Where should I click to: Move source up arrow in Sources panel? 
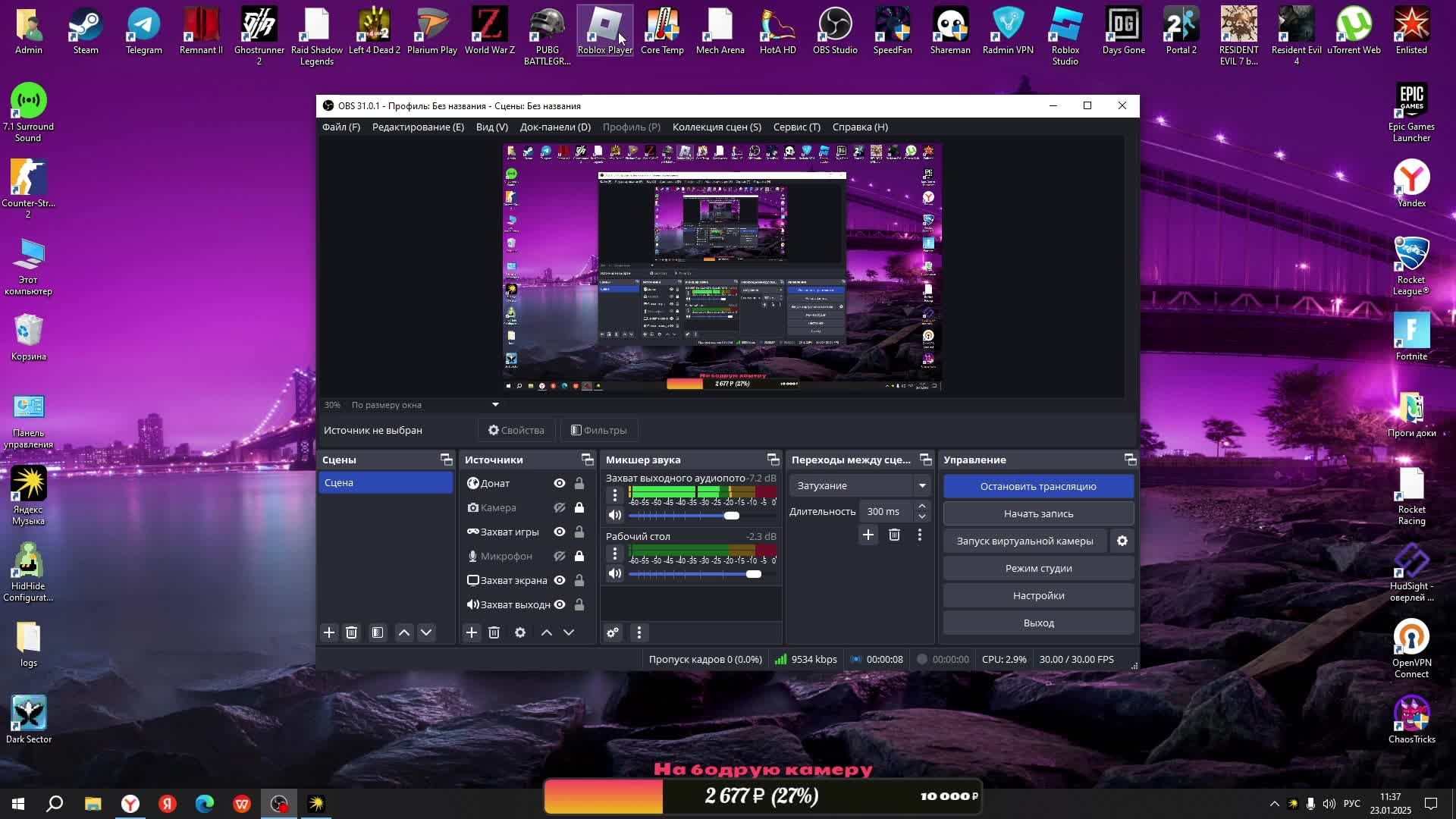[546, 632]
